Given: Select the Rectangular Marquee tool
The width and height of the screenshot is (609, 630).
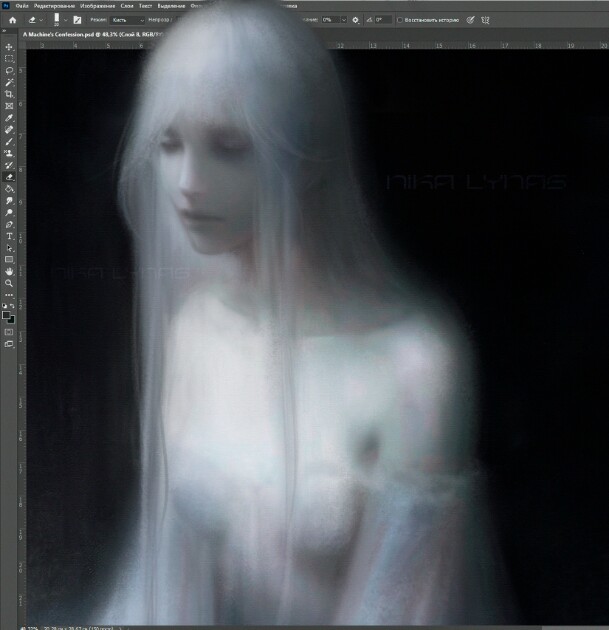Looking at the screenshot, I should 9,59.
